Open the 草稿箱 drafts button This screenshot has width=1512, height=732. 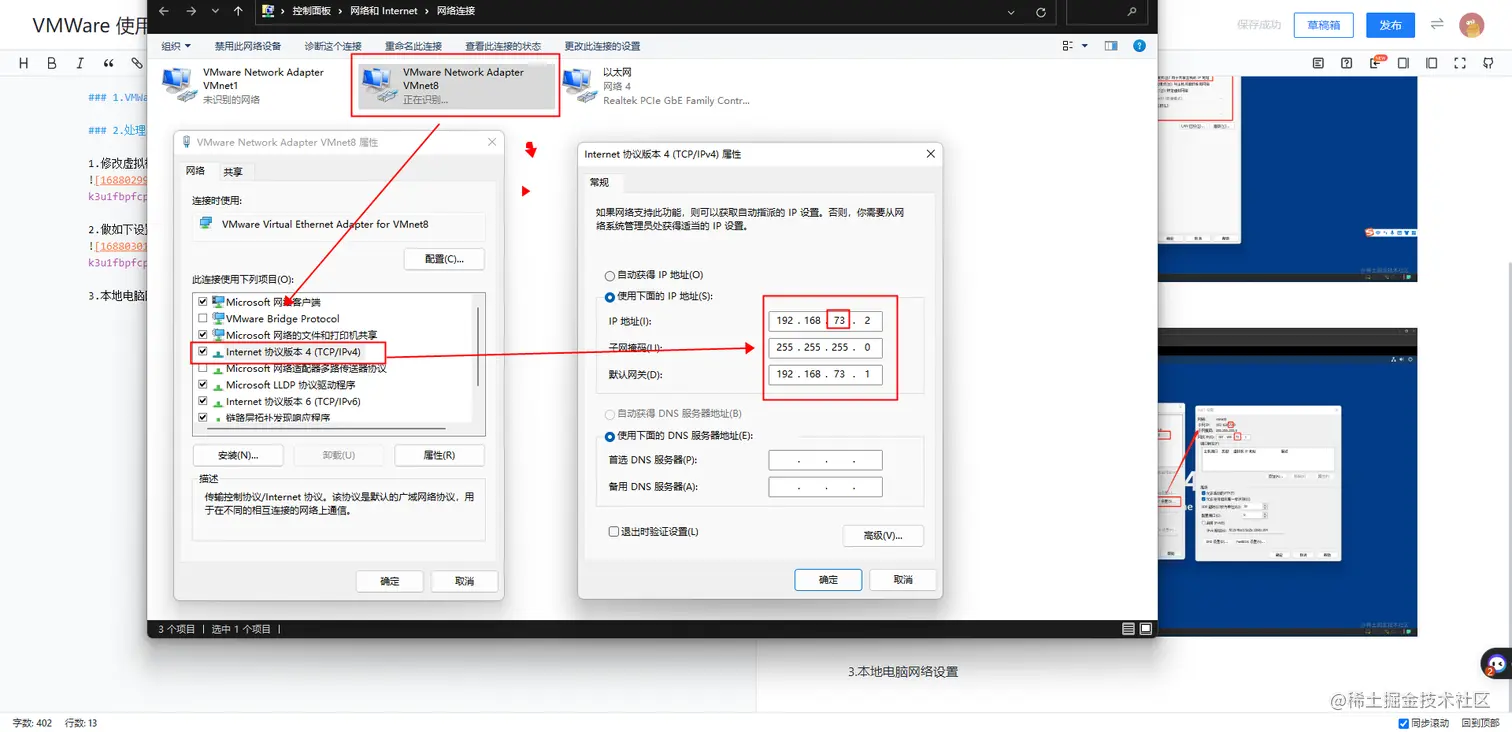pos(1323,25)
